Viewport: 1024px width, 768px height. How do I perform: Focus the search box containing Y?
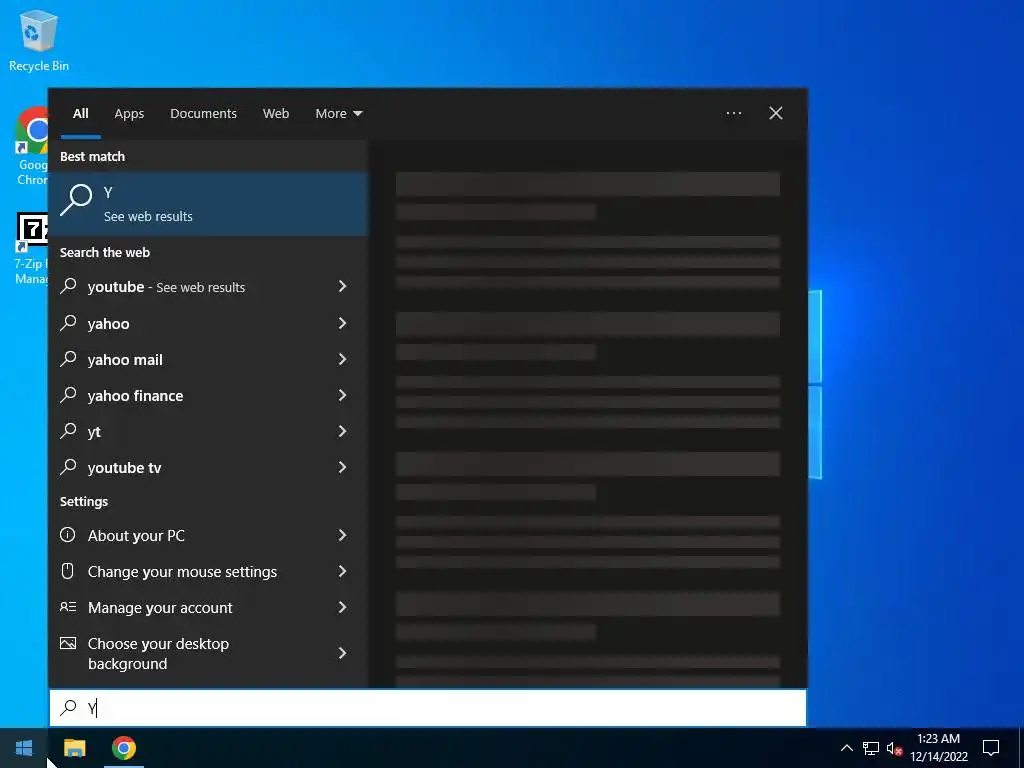(x=428, y=708)
